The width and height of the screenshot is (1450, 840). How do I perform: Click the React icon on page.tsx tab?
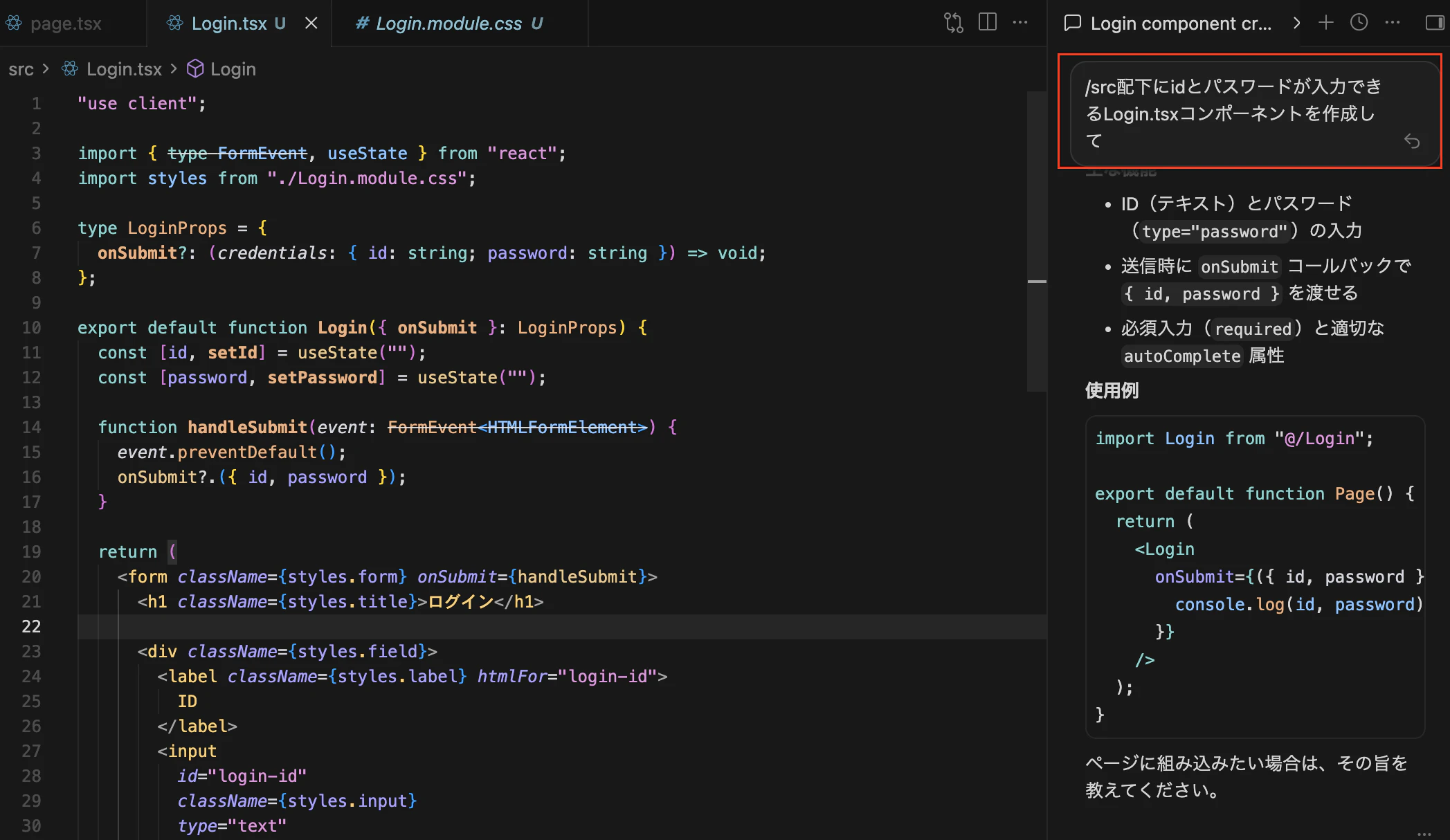click(x=14, y=24)
